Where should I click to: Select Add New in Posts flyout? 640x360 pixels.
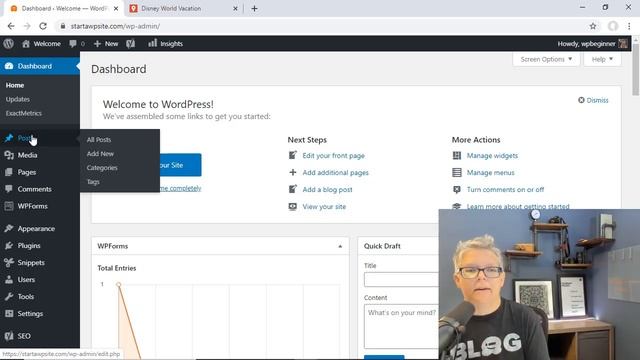(x=100, y=154)
